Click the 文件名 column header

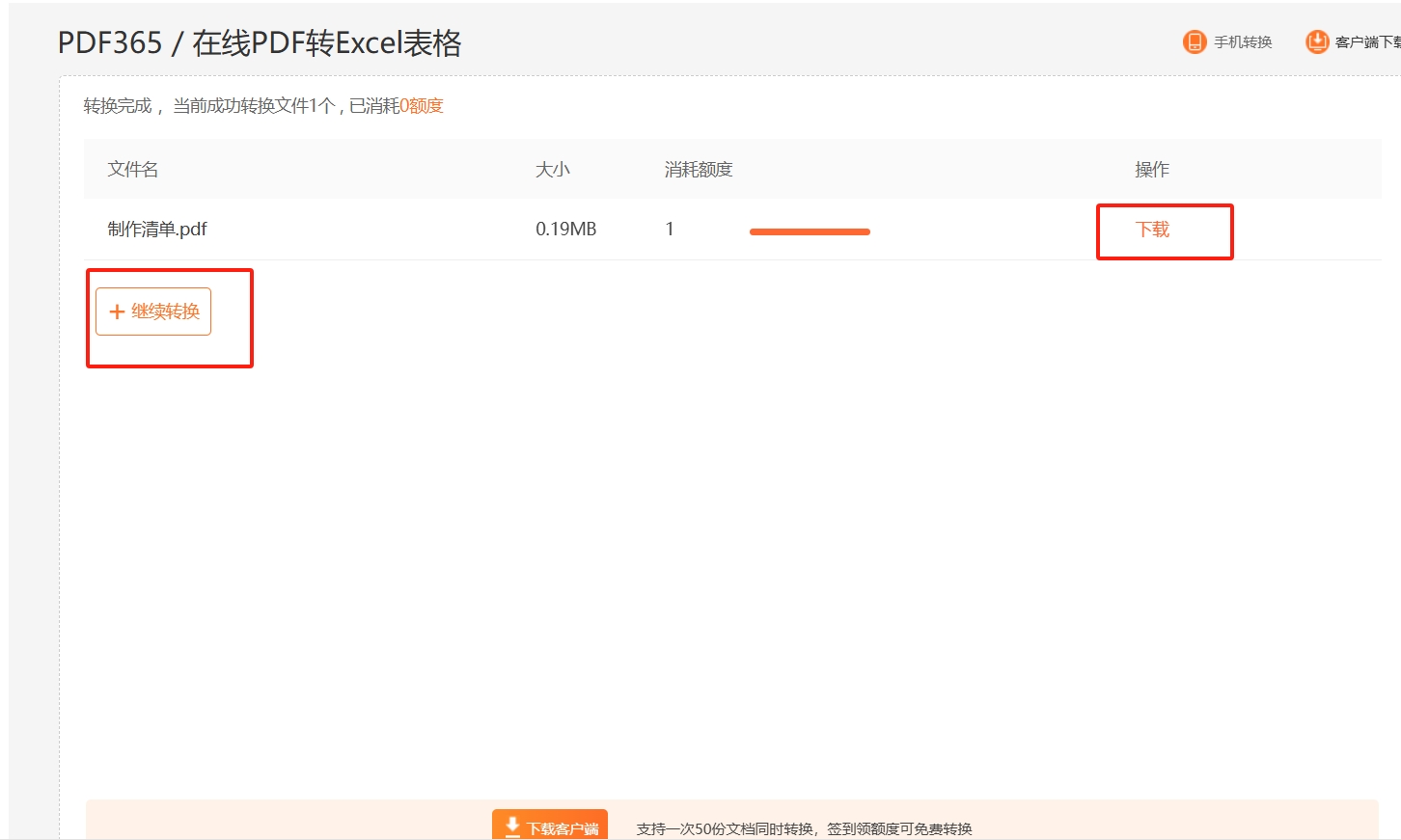[x=133, y=170]
